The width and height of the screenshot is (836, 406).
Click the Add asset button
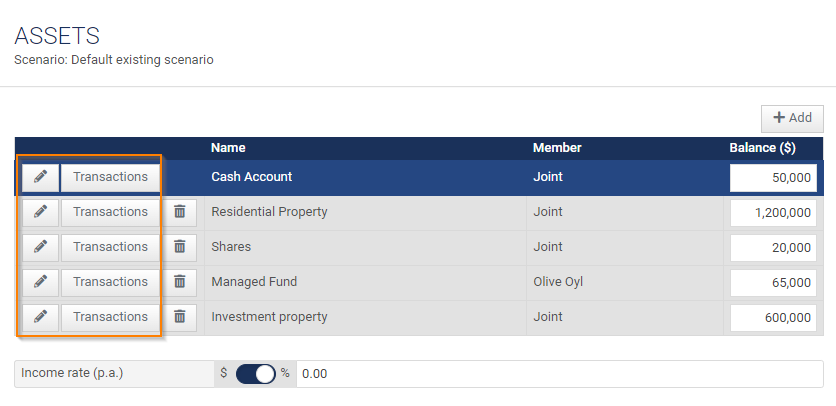[792, 118]
